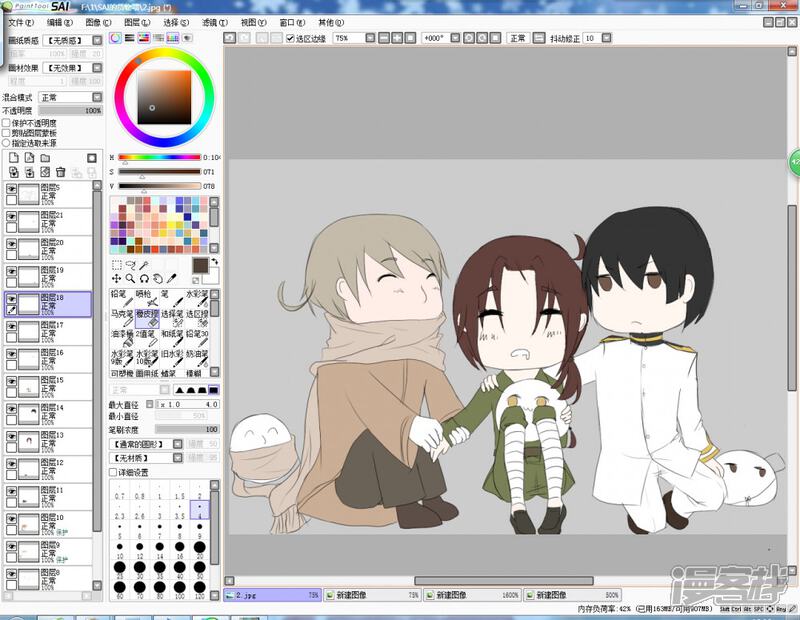The width and height of the screenshot is (800, 620).
Task: Click the zoom magnifier tool
Action: click(130, 278)
